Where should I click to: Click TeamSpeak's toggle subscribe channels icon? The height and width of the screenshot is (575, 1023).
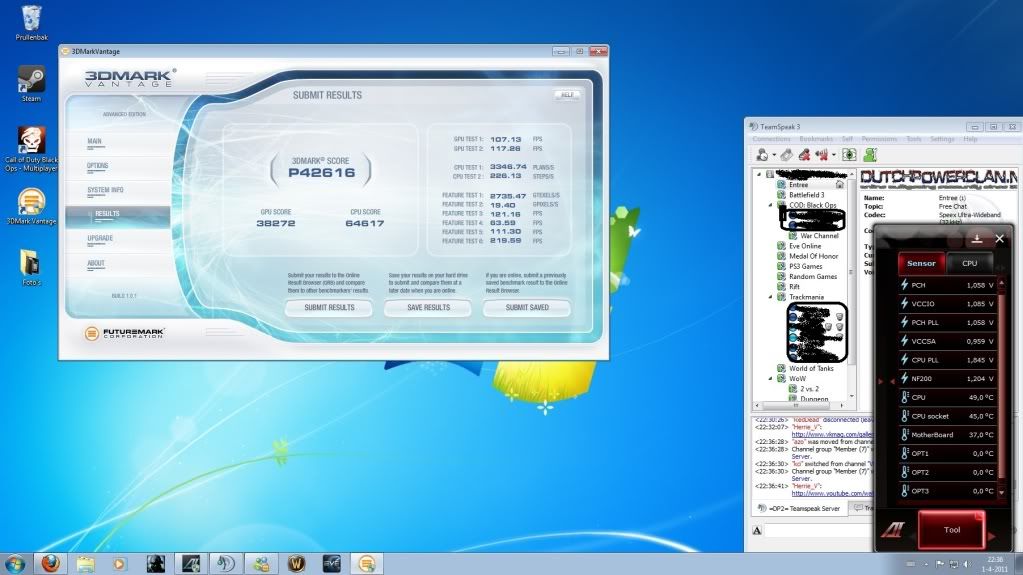pyautogui.click(x=849, y=155)
